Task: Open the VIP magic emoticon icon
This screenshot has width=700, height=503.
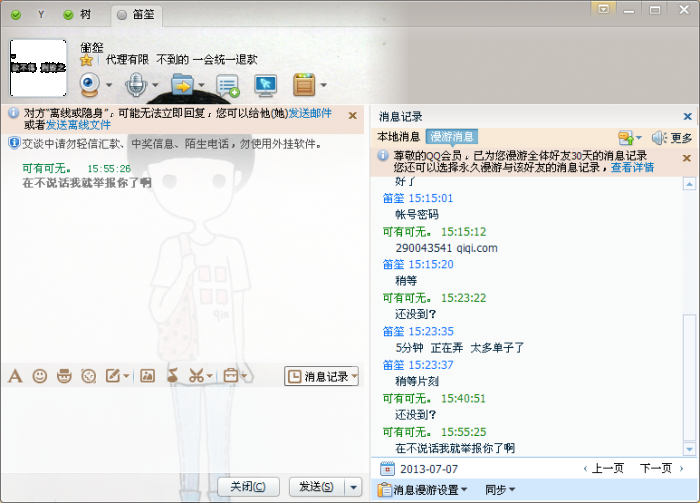Action: 64,376
